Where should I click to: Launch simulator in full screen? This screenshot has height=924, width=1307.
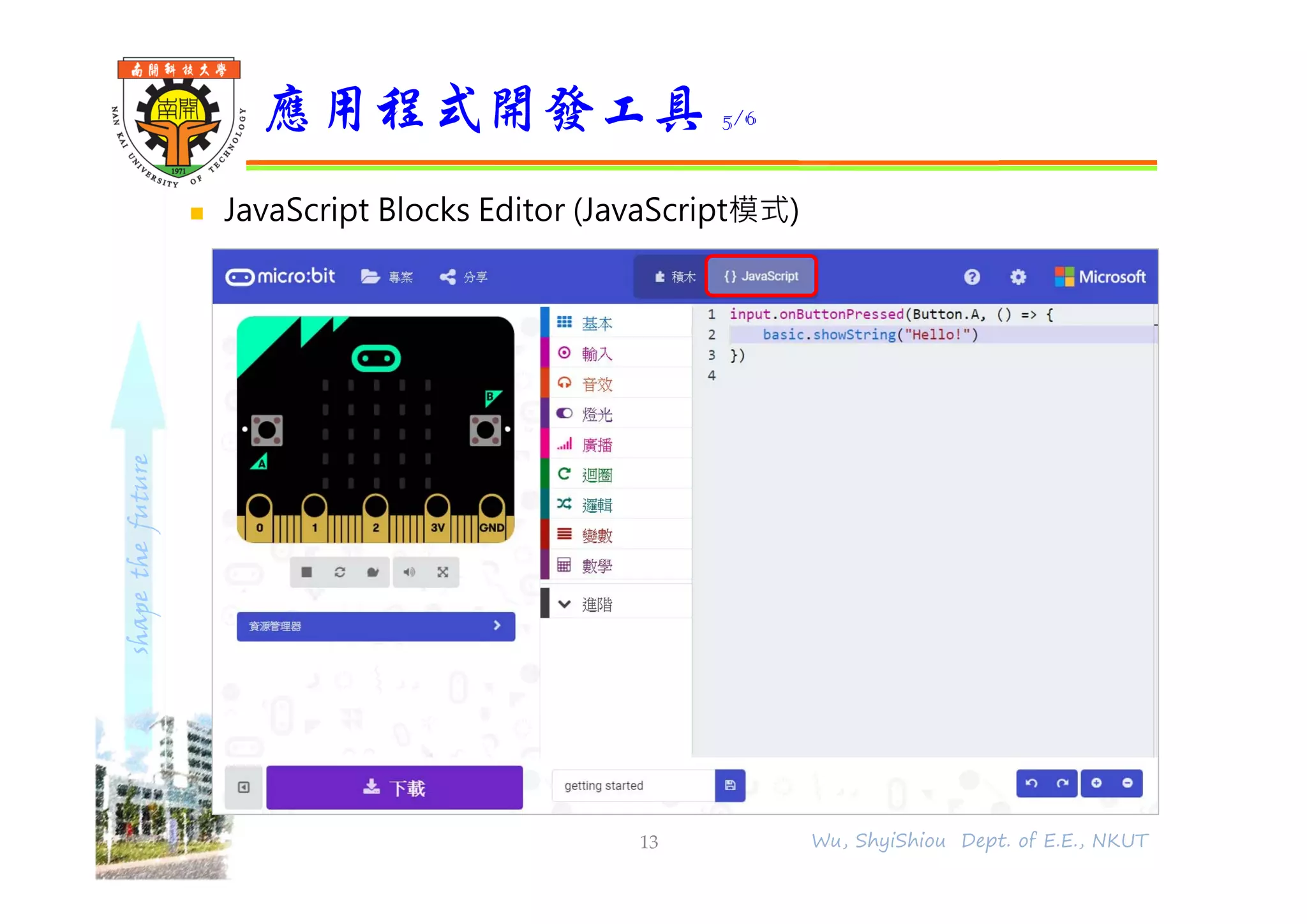click(443, 572)
